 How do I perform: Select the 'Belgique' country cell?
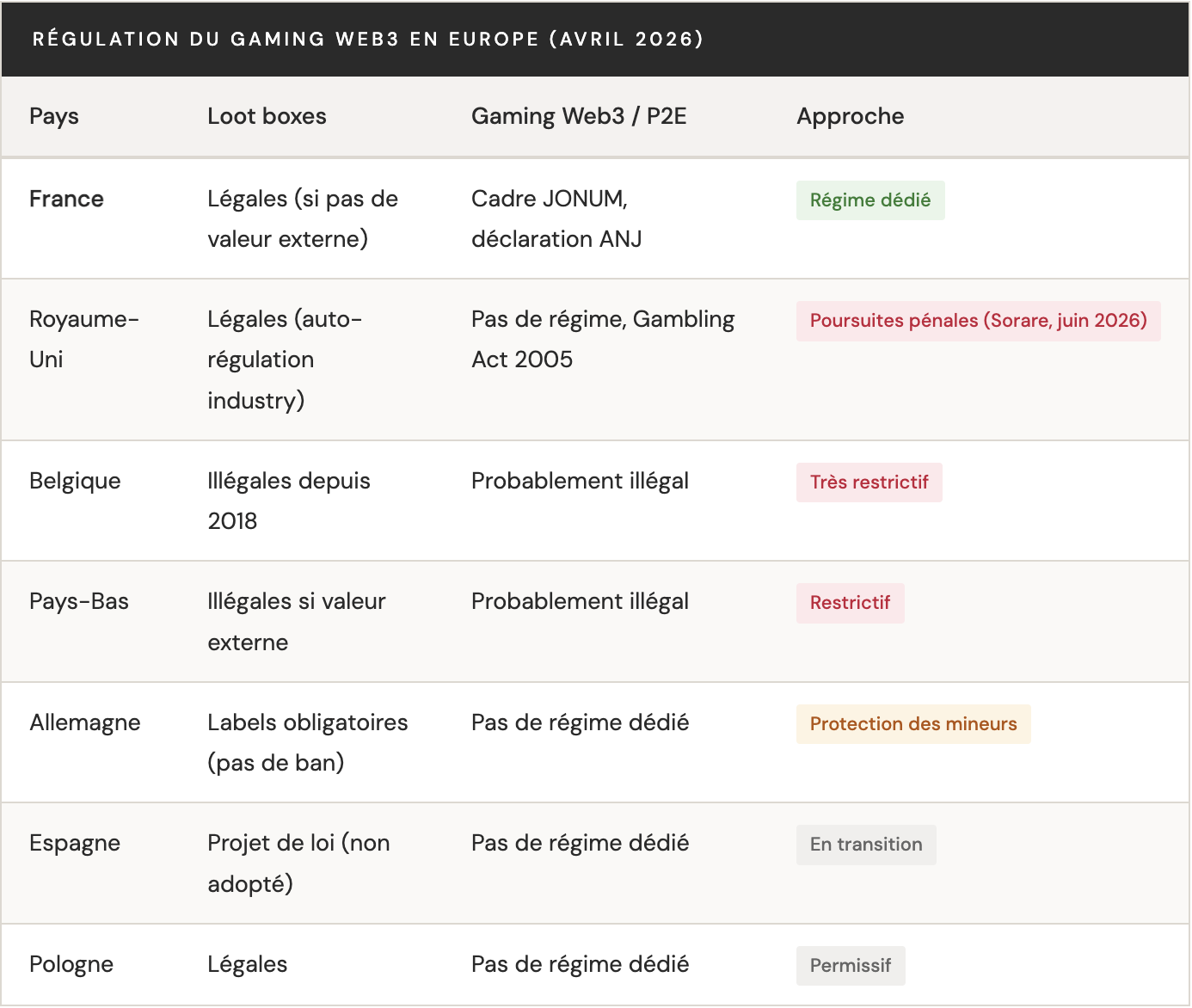75,481
